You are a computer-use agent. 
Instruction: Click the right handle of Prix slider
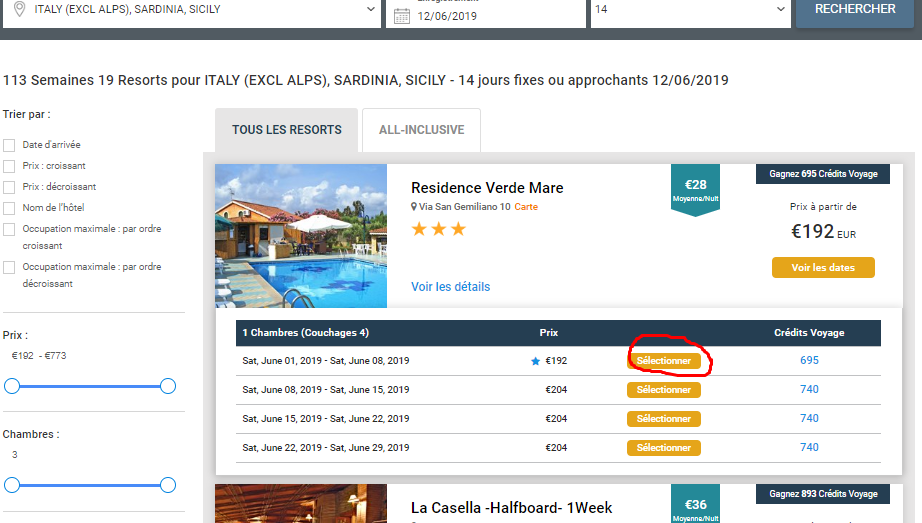(x=168, y=386)
